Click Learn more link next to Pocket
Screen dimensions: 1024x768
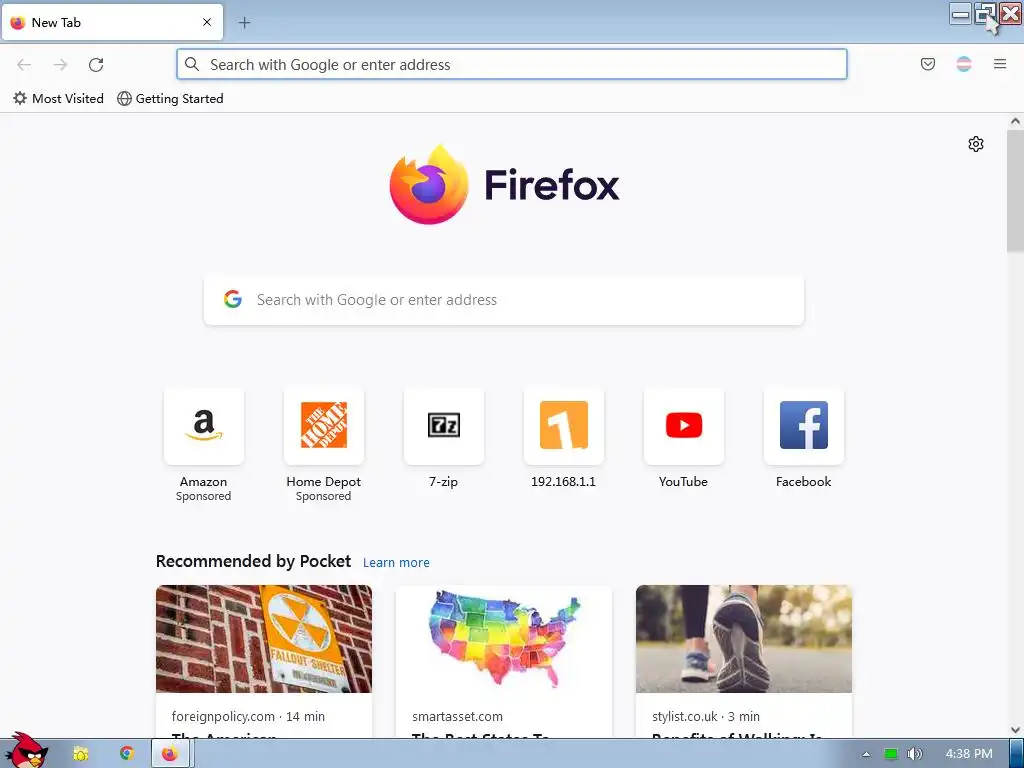pyautogui.click(x=396, y=562)
